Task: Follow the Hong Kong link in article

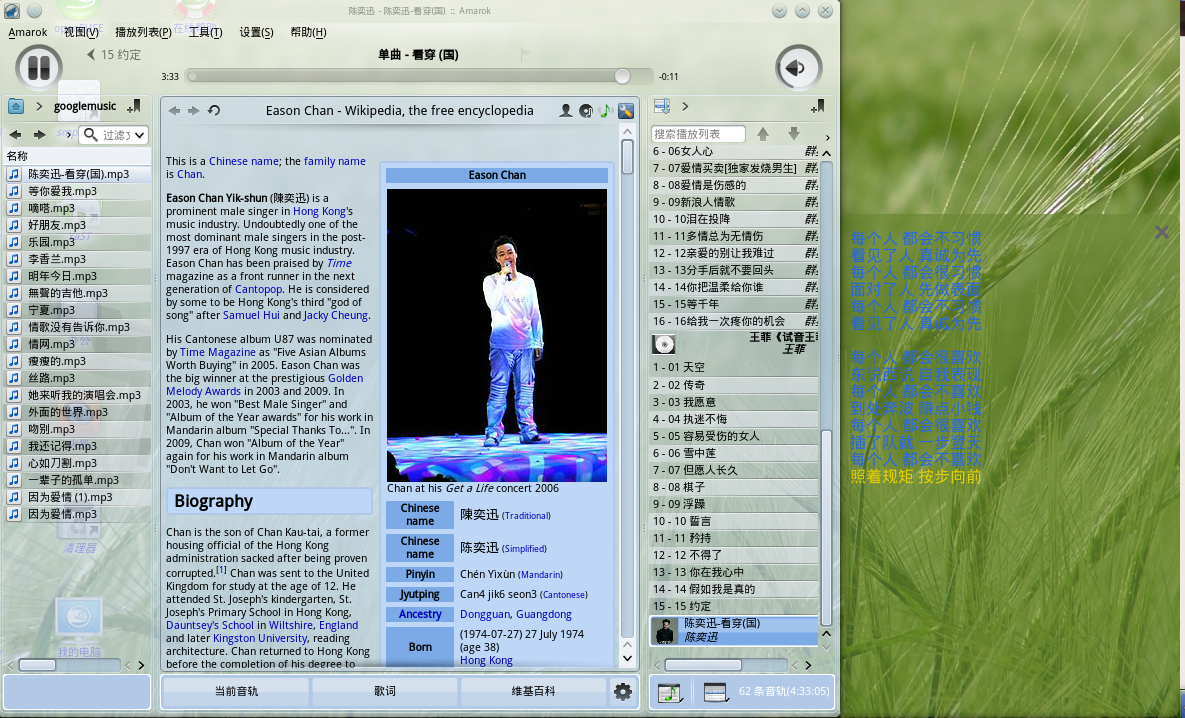Action: point(319,211)
